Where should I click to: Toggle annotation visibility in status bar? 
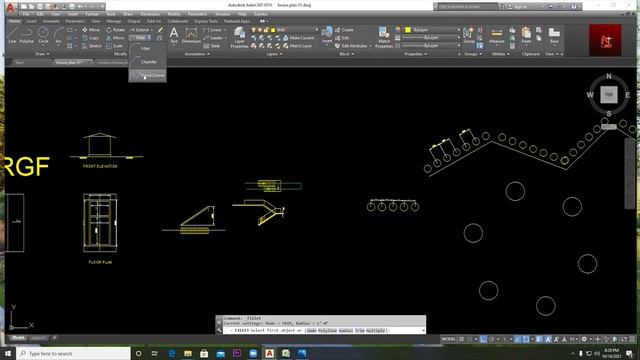tap(548, 339)
